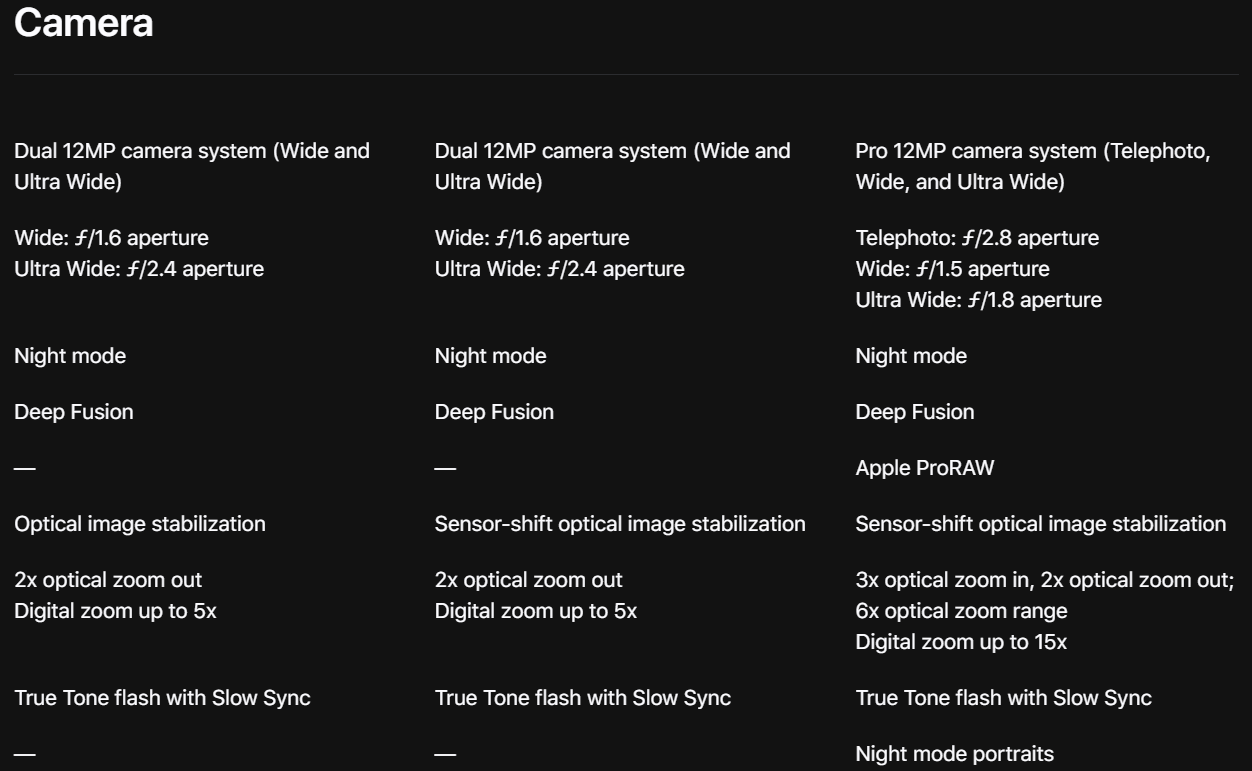Click Ultra Wide f/1.8 aperture line
This screenshot has width=1252, height=771.
(x=978, y=300)
